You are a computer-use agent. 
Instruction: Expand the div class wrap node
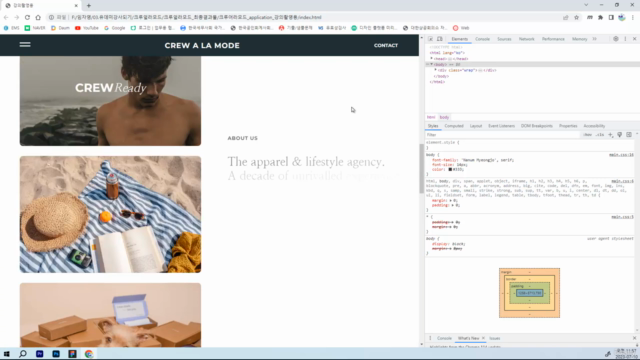[x=436, y=70]
